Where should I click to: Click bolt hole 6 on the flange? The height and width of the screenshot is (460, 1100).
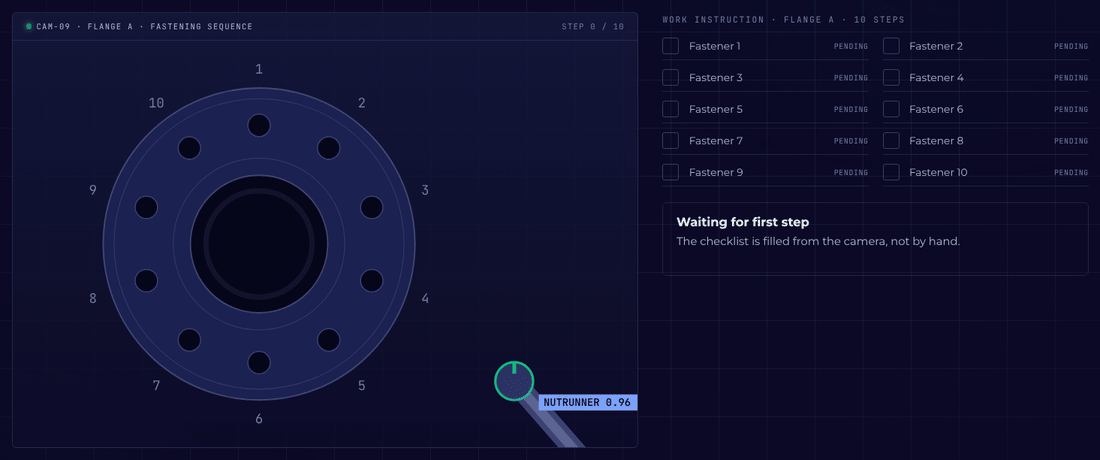pyautogui.click(x=259, y=363)
